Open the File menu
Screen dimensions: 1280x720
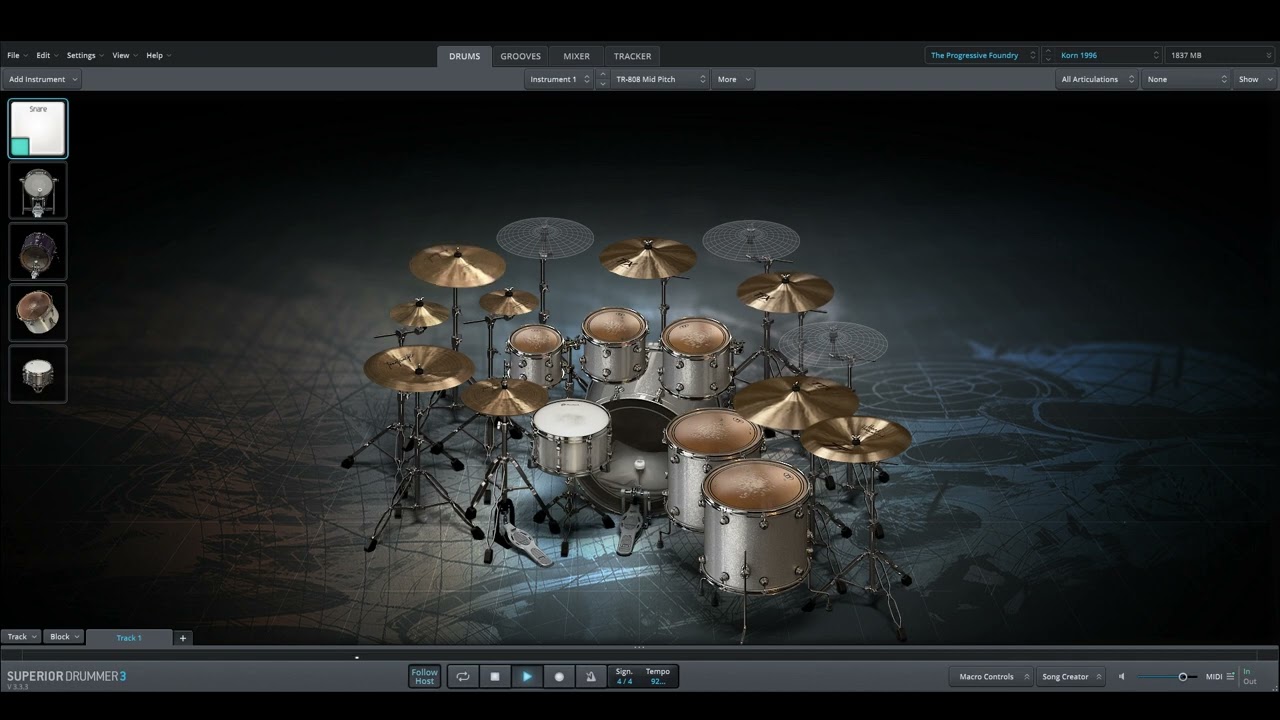pyautogui.click(x=16, y=55)
